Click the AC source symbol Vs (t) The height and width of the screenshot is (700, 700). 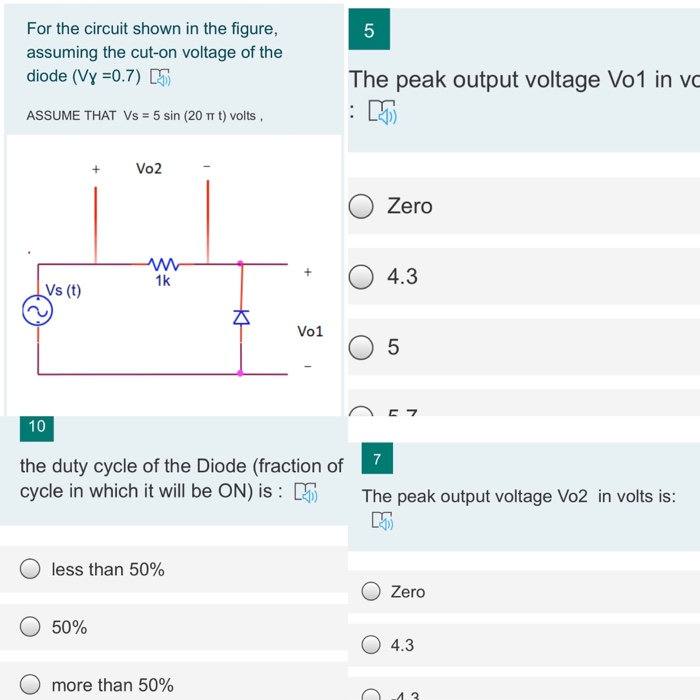click(x=38, y=310)
